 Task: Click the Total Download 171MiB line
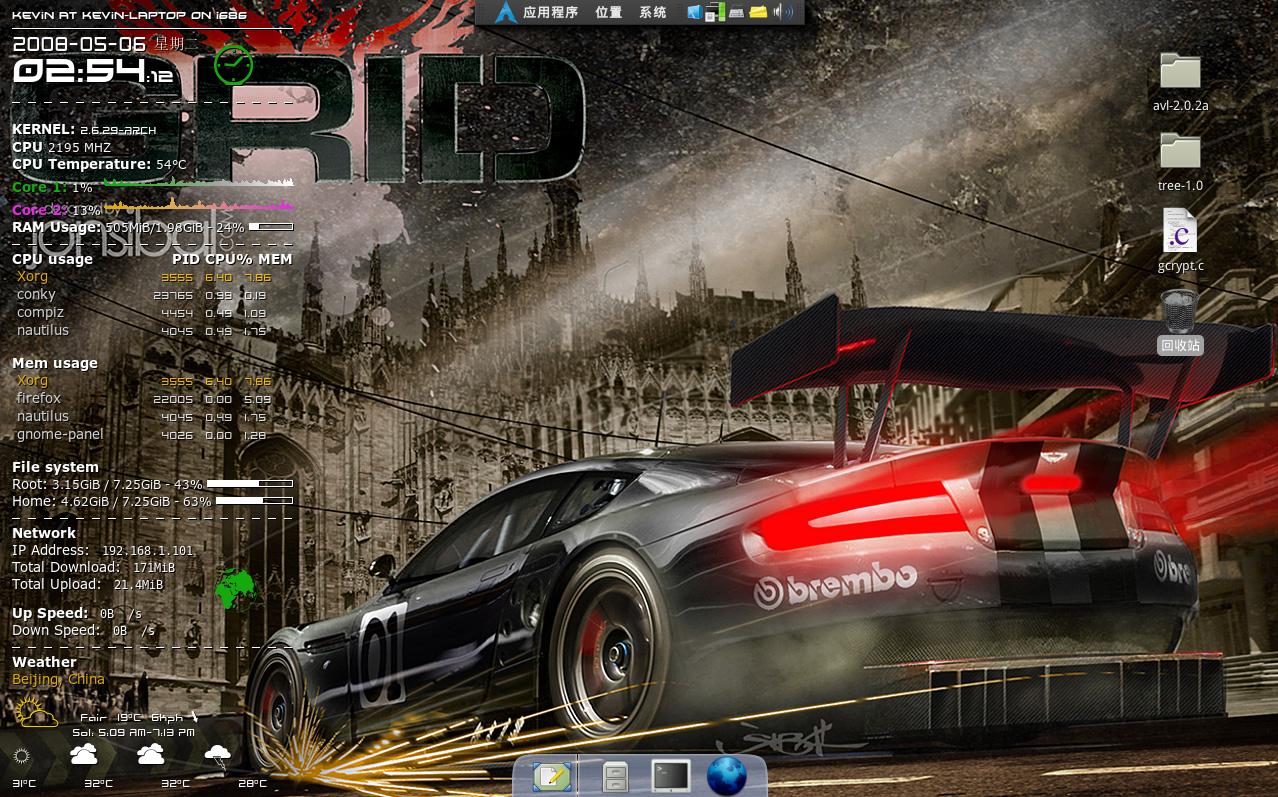(94, 568)
